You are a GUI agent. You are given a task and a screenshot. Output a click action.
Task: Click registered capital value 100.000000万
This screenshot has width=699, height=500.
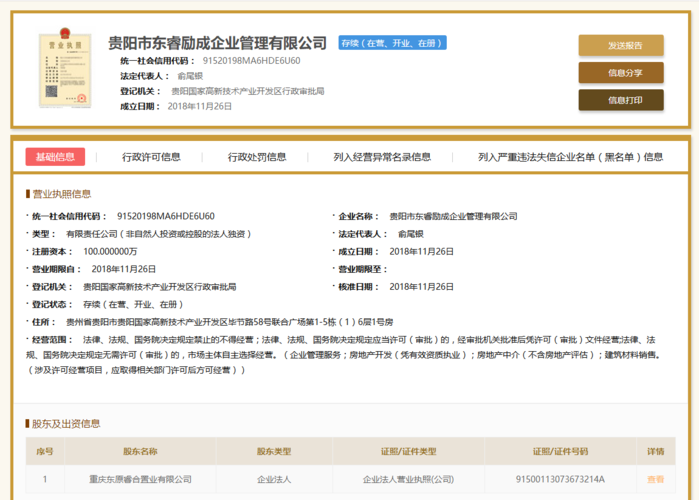click(110, 252)
